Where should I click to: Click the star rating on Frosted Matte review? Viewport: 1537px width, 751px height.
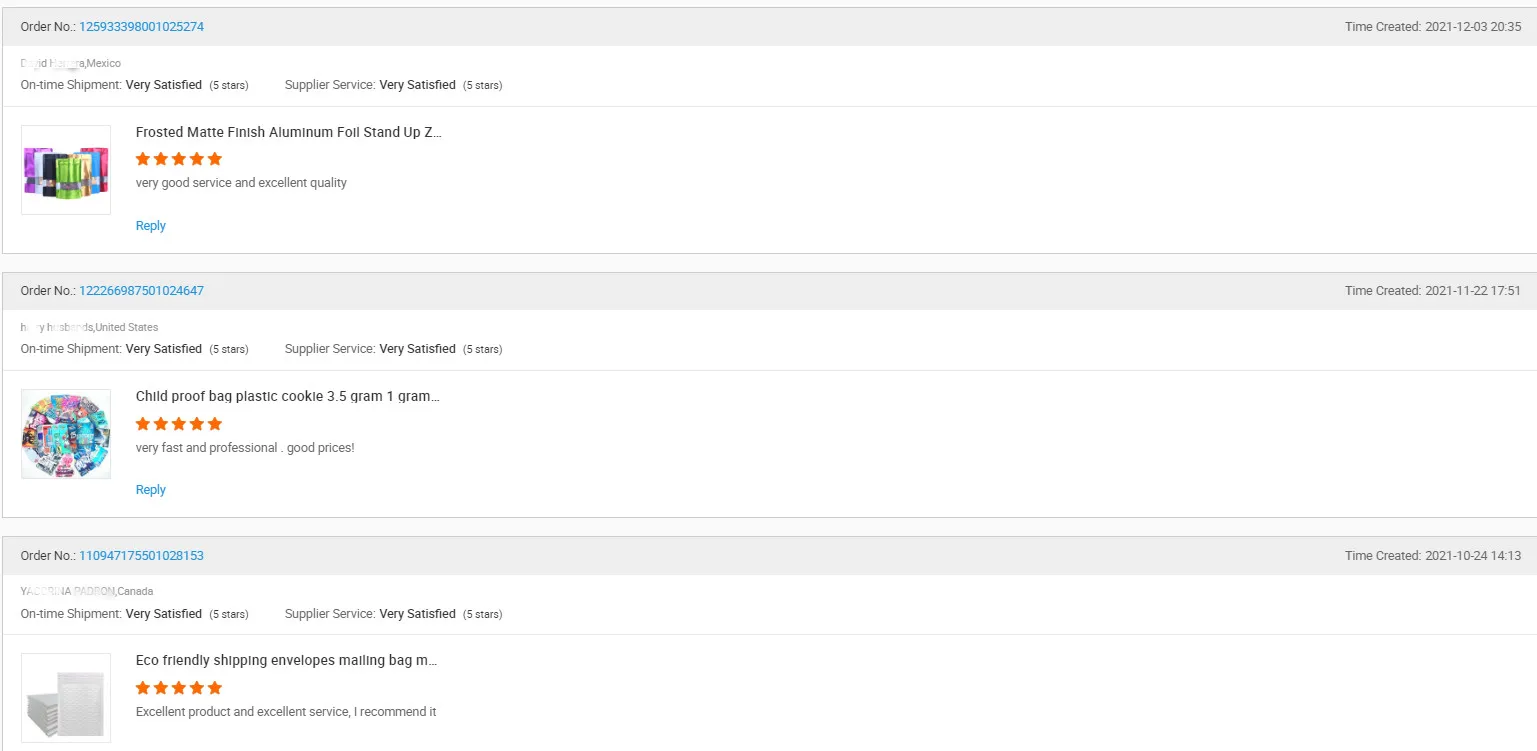(179, 159)
